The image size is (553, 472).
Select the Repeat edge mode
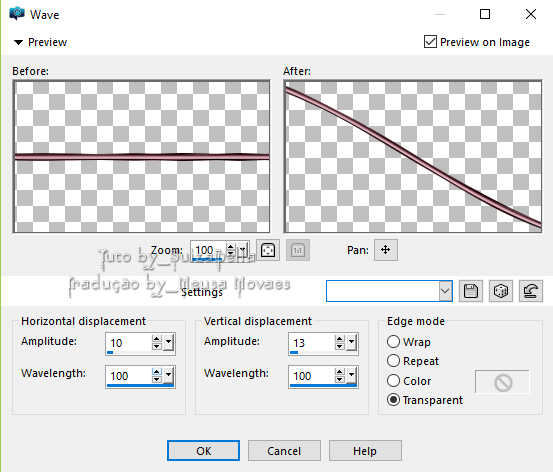393,361
